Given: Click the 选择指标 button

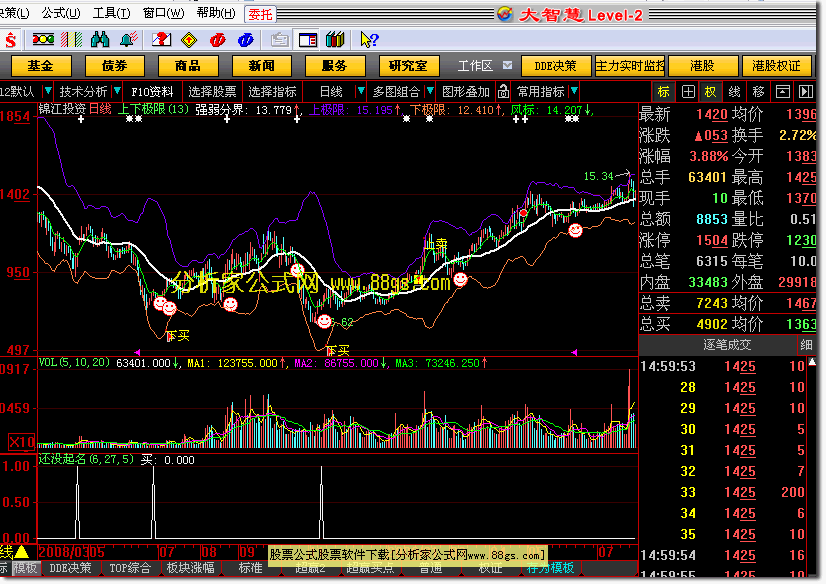Looking at the screenshot, I should 272,92.
